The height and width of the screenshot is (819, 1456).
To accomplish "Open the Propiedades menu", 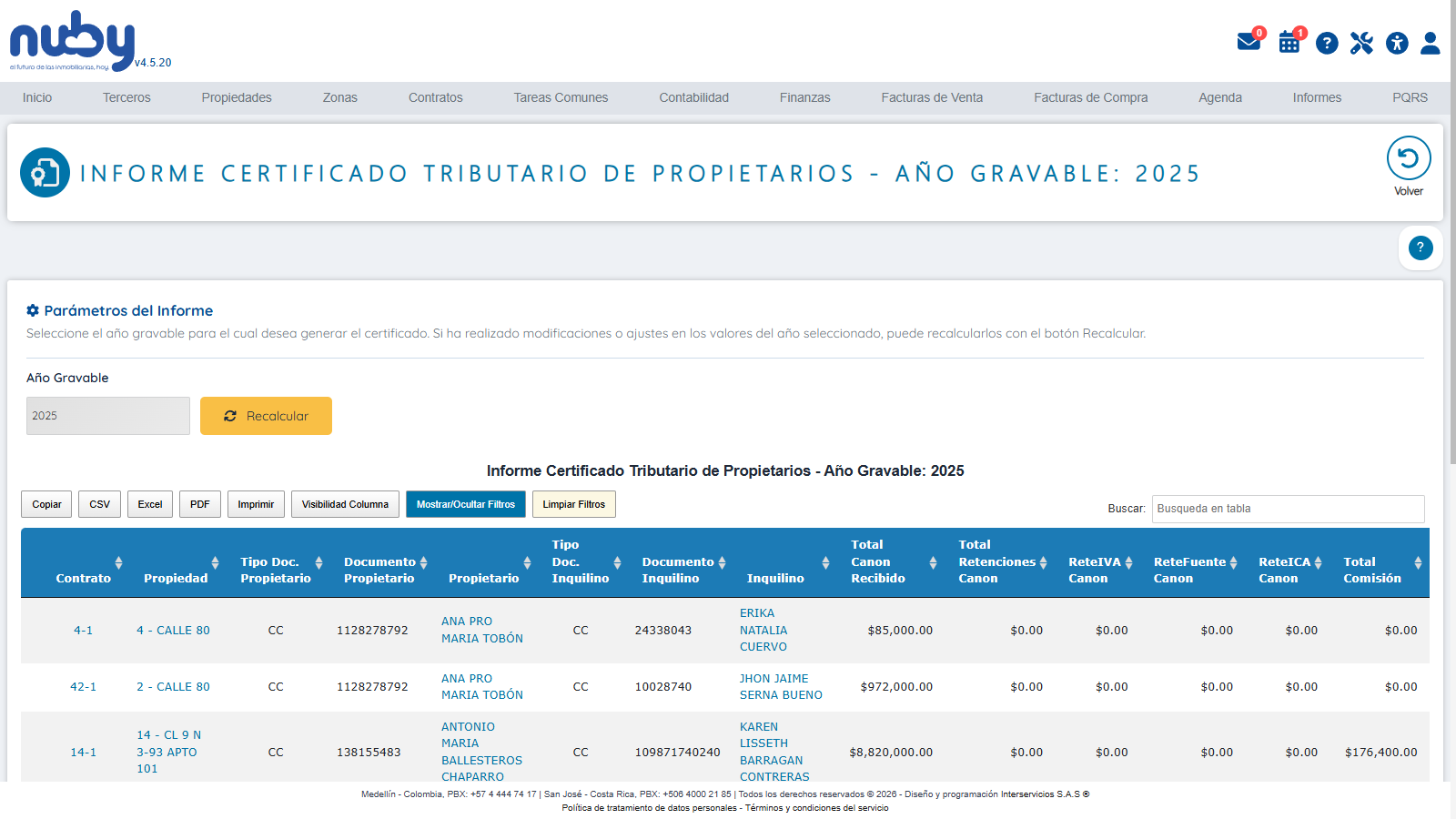I will [x=237, y=97].
